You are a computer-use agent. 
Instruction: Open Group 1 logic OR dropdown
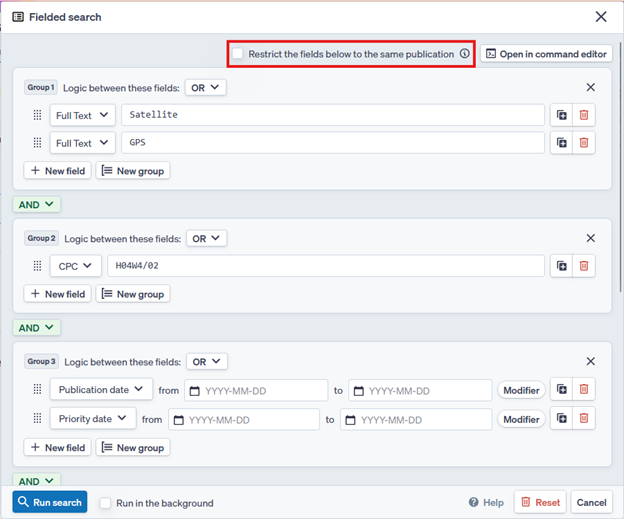click(x=205, y=88)
